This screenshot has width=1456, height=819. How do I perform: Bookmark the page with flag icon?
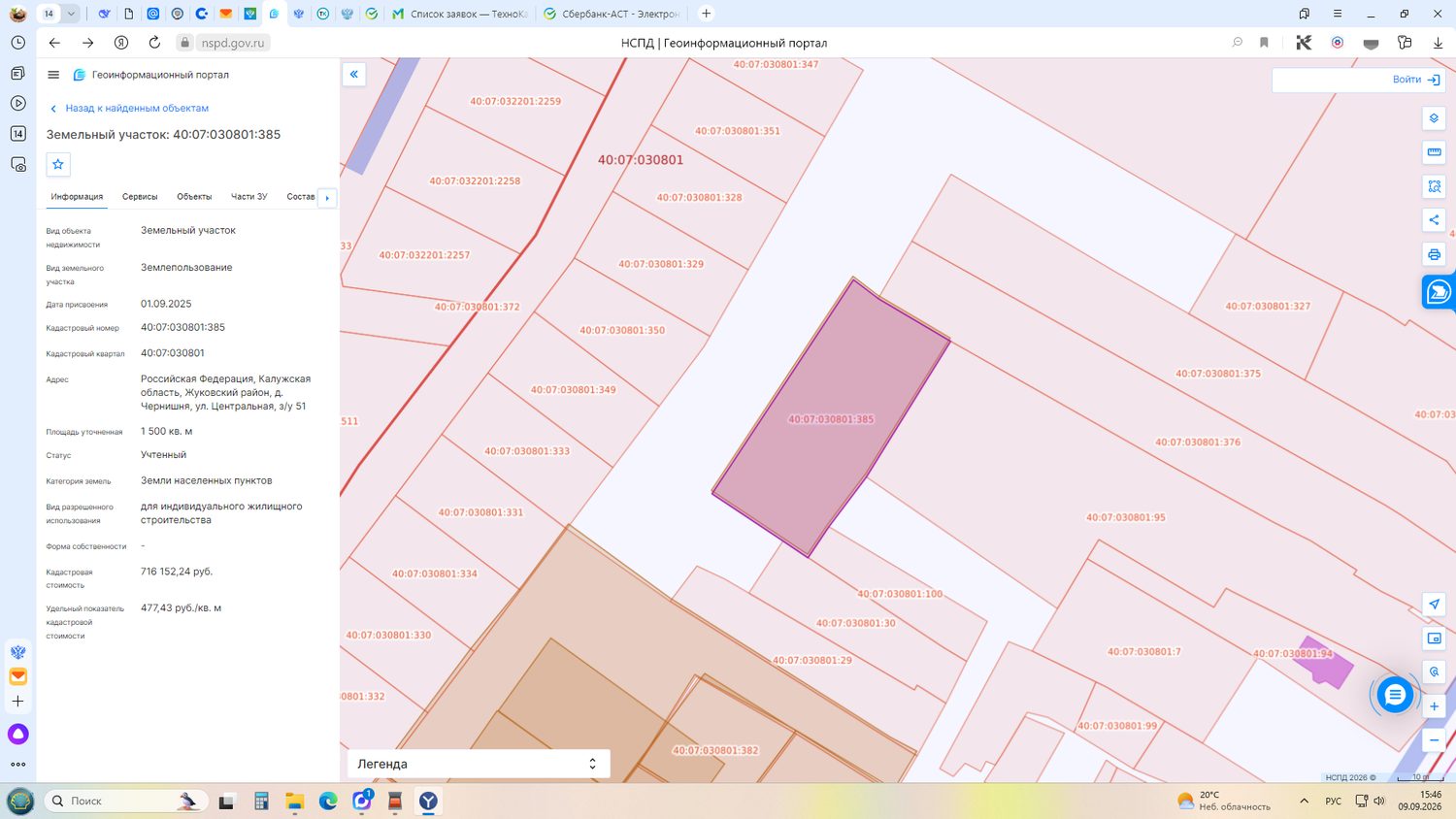pyautogui.click(x=1264, y=43)
